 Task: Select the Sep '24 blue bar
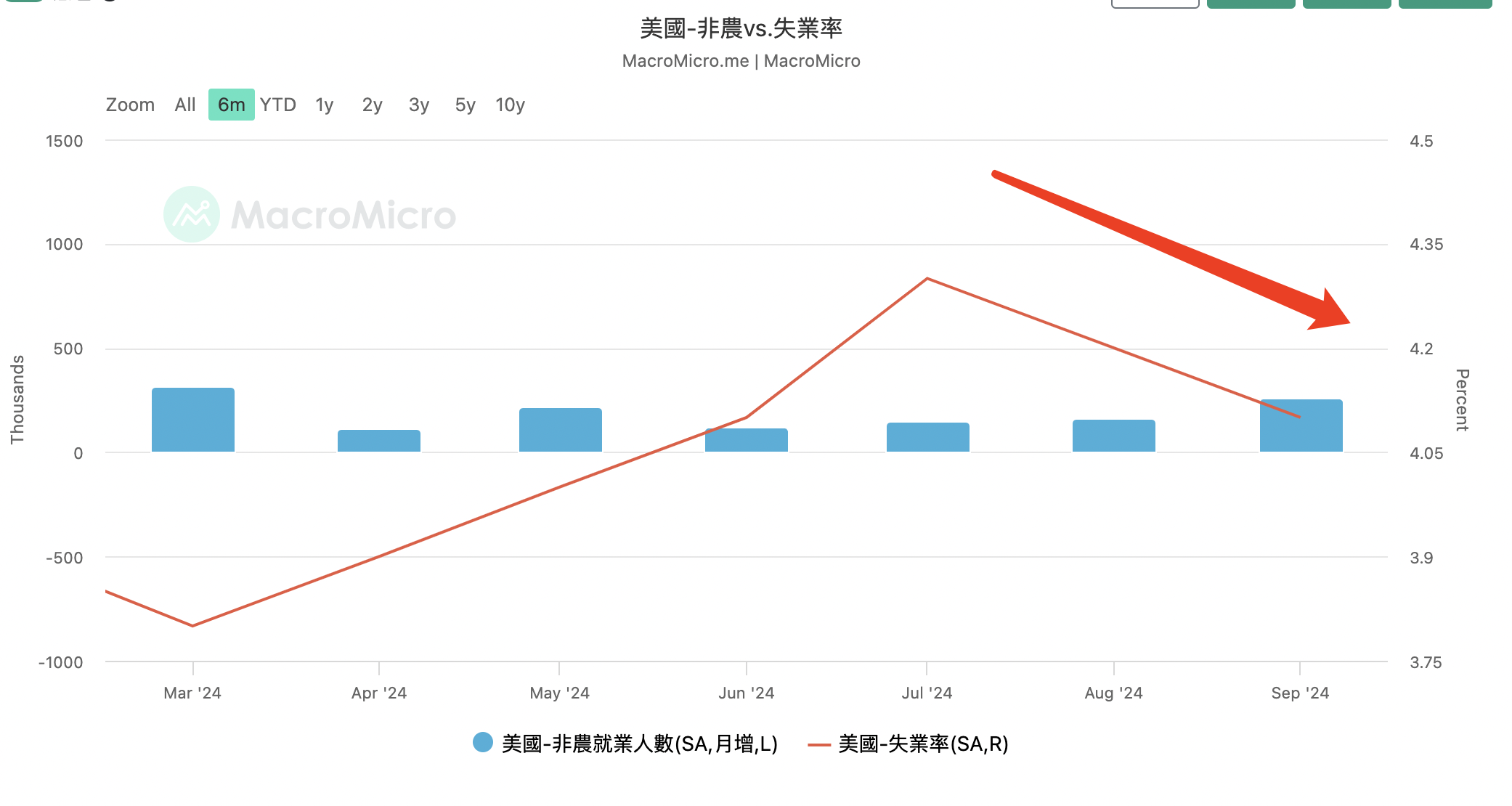coord(1301,436)
